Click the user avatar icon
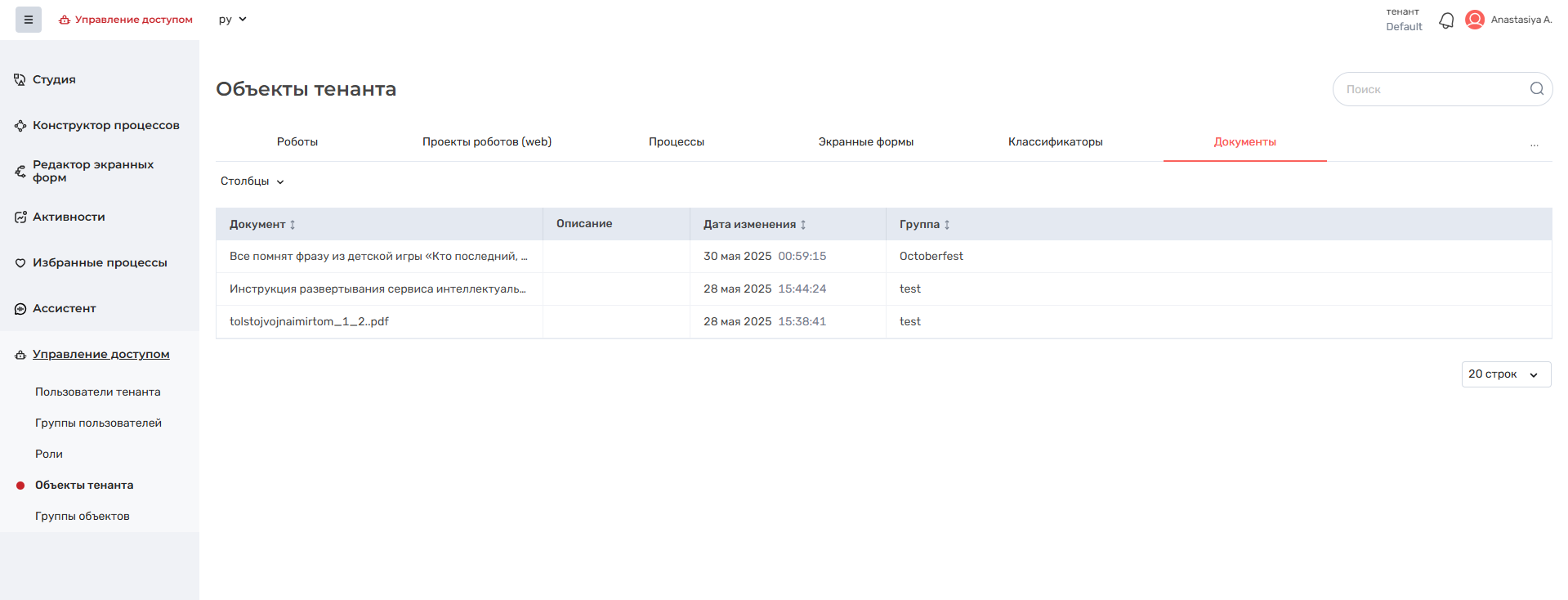 pos(1475,20)
